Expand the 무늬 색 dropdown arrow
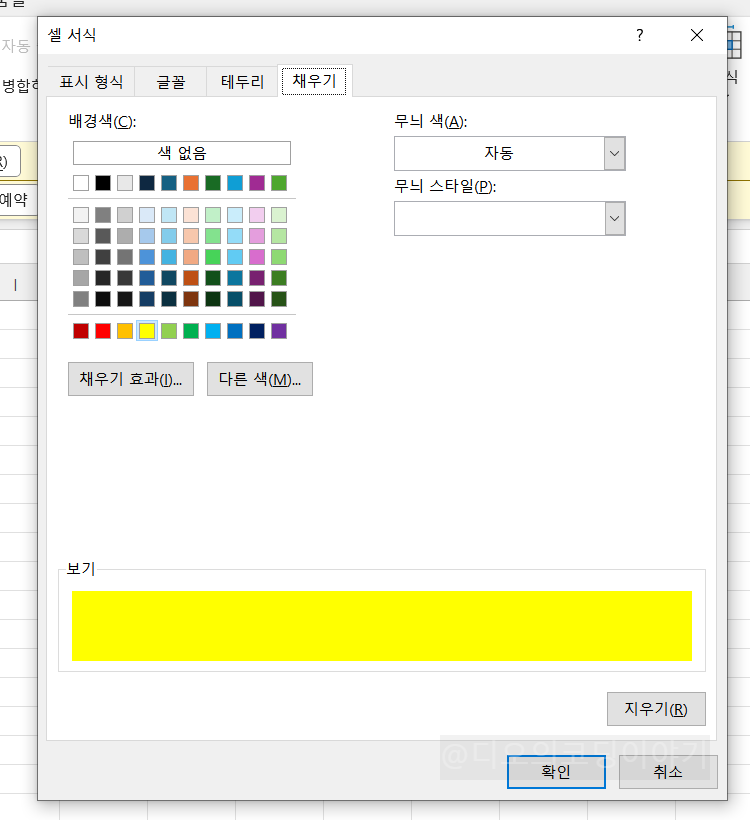 tap(615, 153)
